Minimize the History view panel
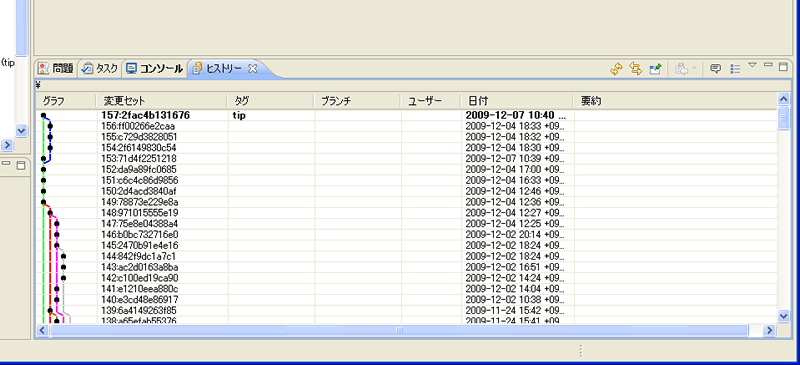 (768, 65)
